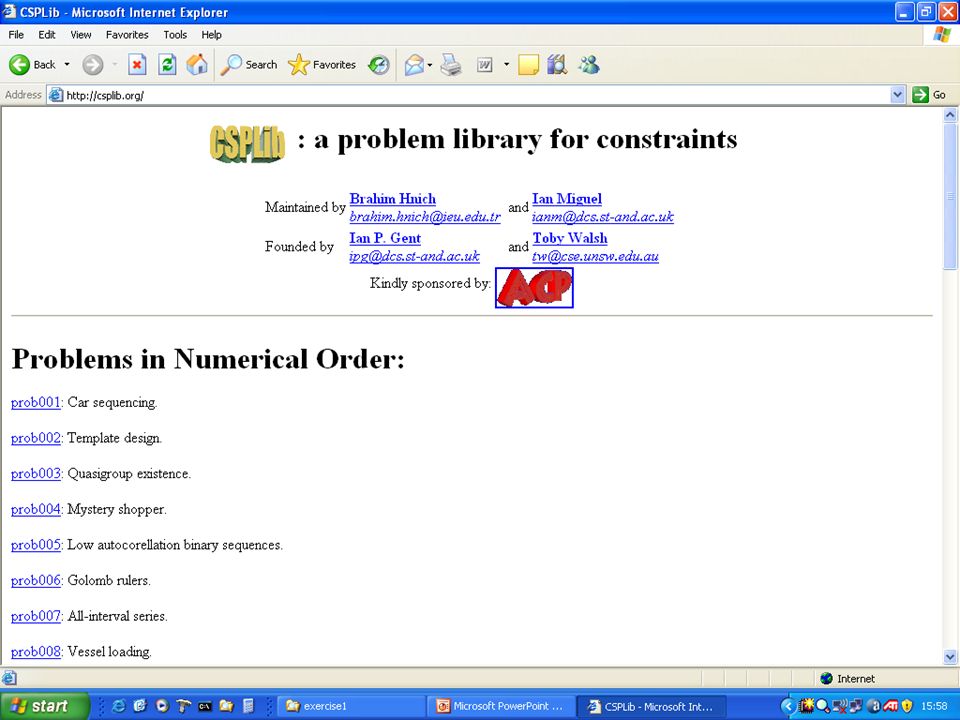Open the Brahim Hnich link
Image resolution: width=960 pixels, height=720 pixels.
[392, 199]
